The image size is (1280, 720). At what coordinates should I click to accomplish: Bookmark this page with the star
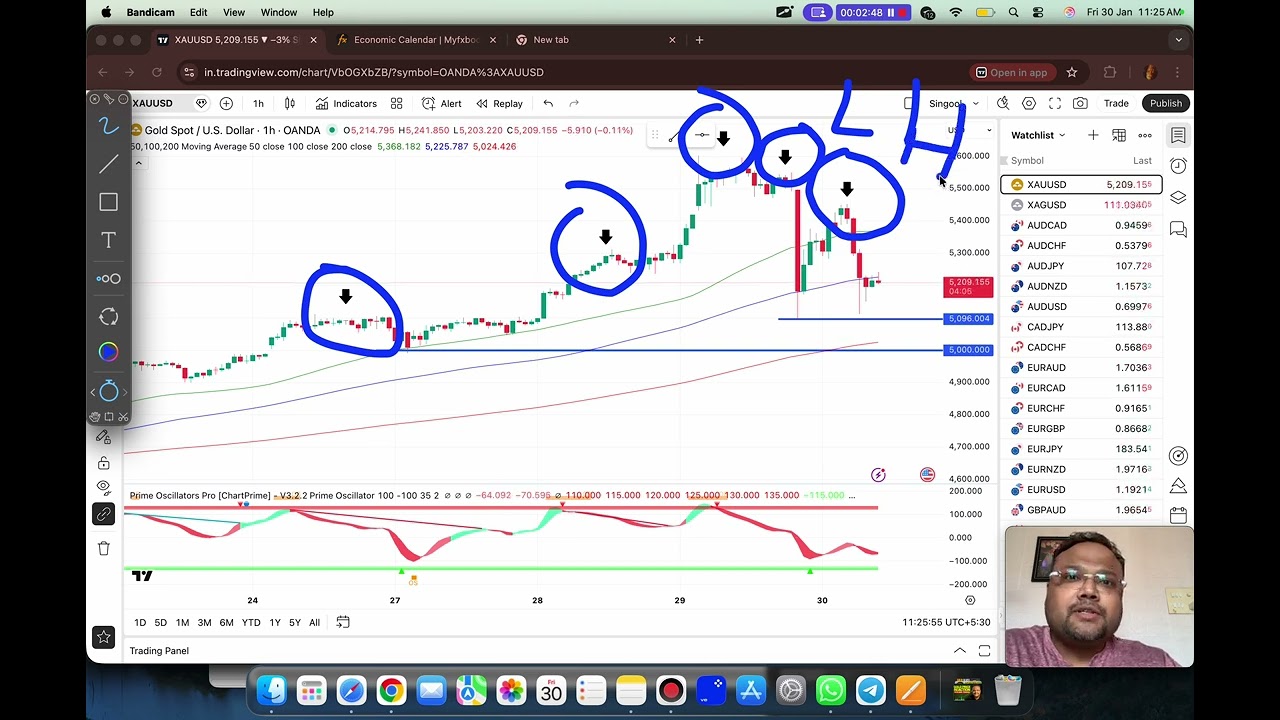pyautogui.click(x=1072, y=72)
